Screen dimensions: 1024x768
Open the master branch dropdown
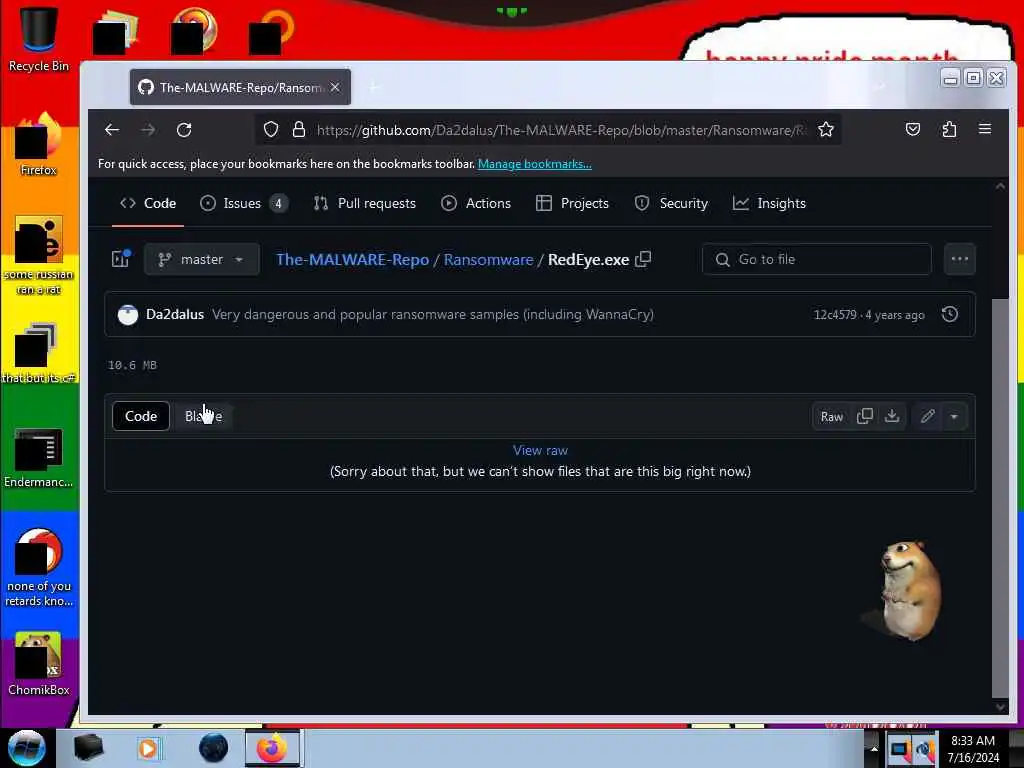point(202,259)
